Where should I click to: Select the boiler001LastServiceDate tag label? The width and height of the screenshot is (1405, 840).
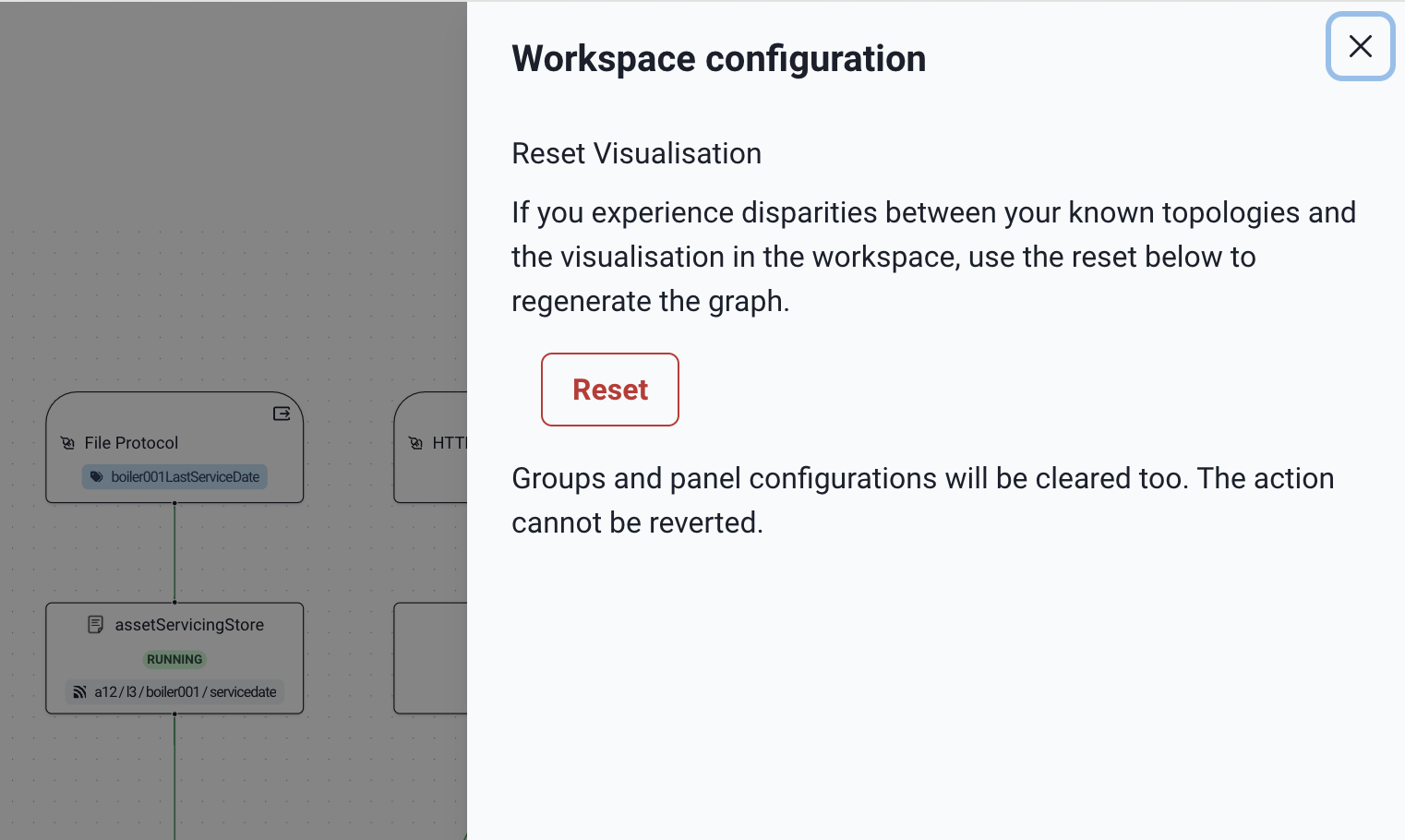185,477
